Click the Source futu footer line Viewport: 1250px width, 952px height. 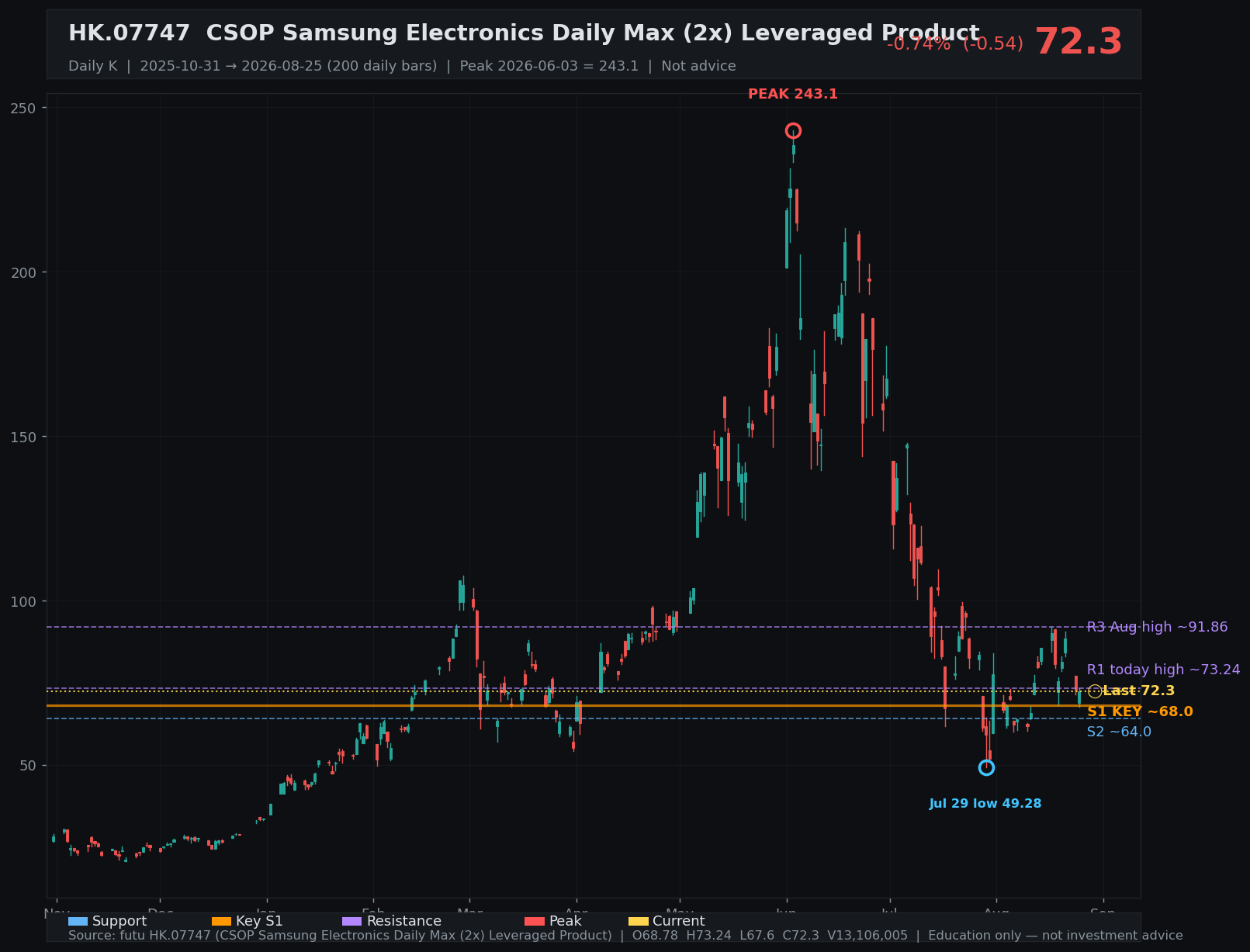[x=625, y=936]
